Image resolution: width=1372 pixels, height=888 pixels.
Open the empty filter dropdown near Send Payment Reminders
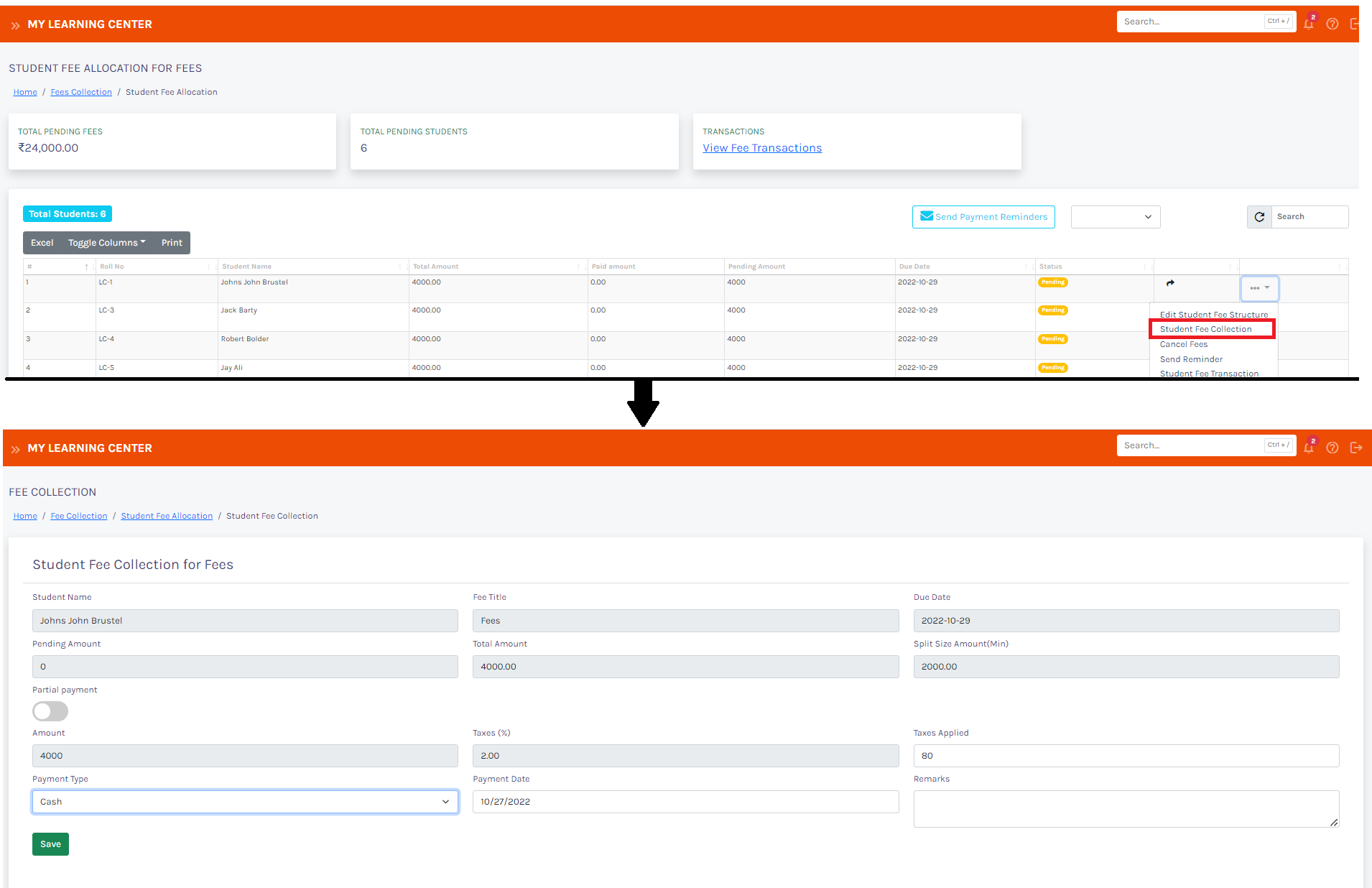tap(1115, 217)
